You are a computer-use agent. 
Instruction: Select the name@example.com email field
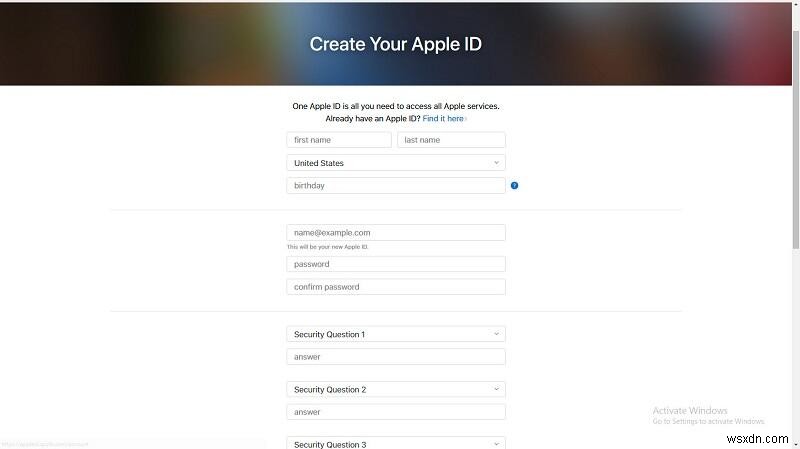click(396, 232)
